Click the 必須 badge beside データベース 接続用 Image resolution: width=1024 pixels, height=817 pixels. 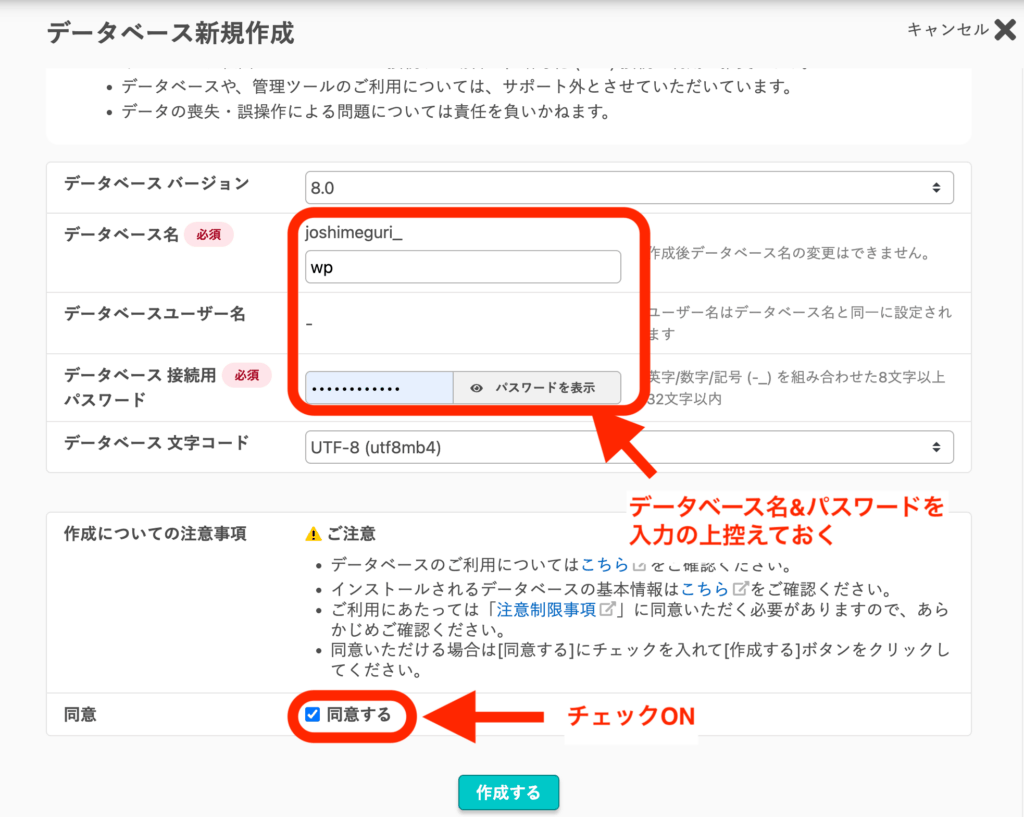(x=246, y=375)
